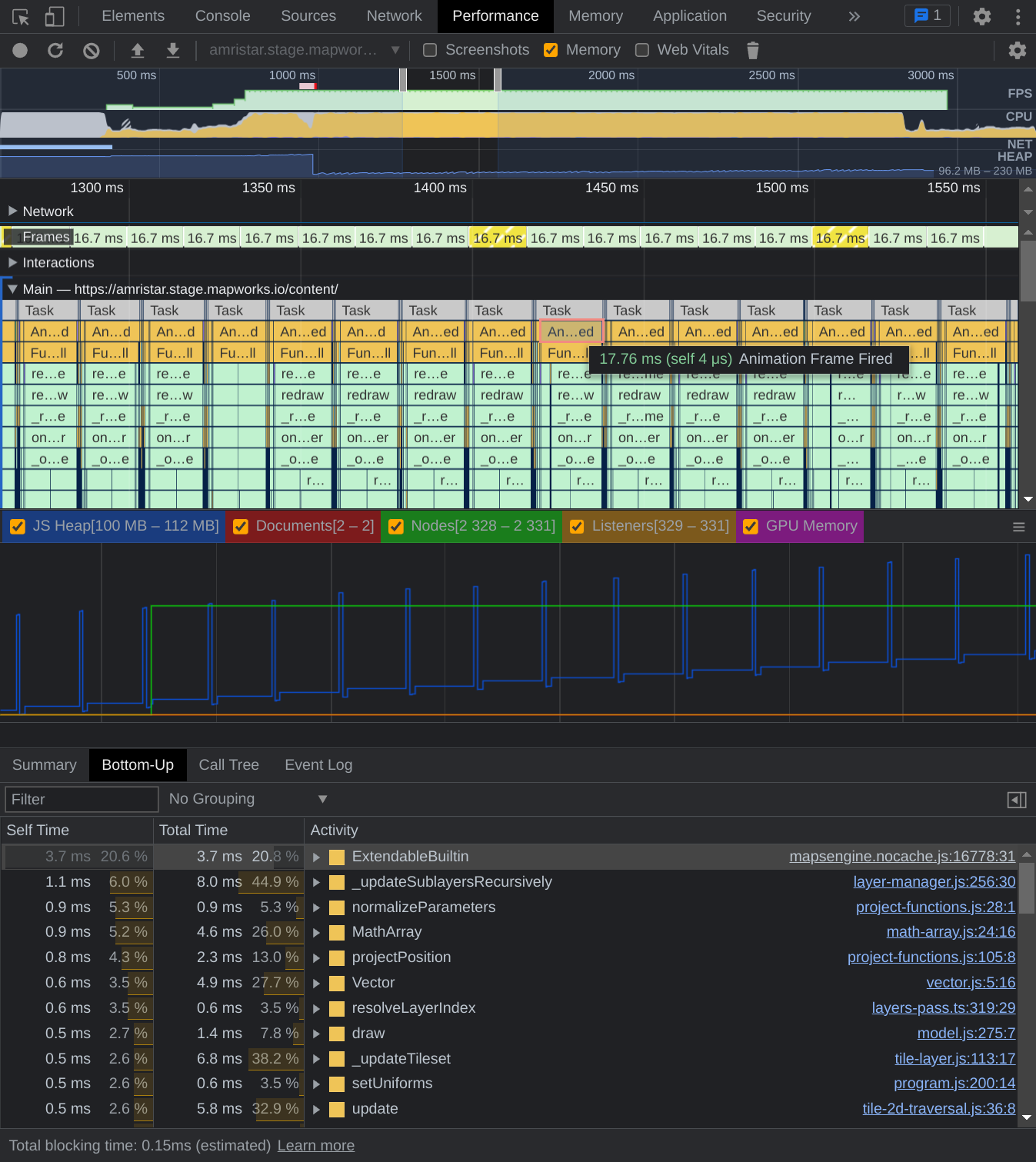Toggle the Listeners counter checkbox
Image resolution: width=1036 pixels, height=1162 pixels.
[577, 527]
